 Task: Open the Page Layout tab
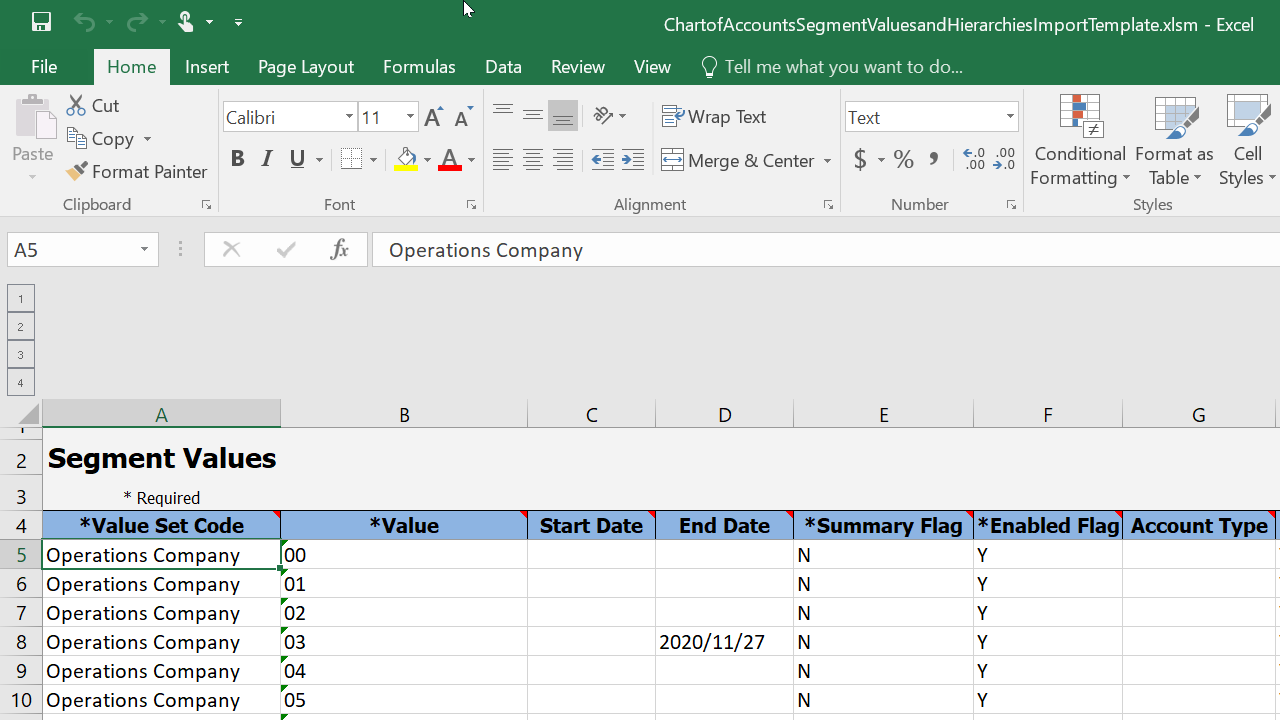click(x=306, y=67)
